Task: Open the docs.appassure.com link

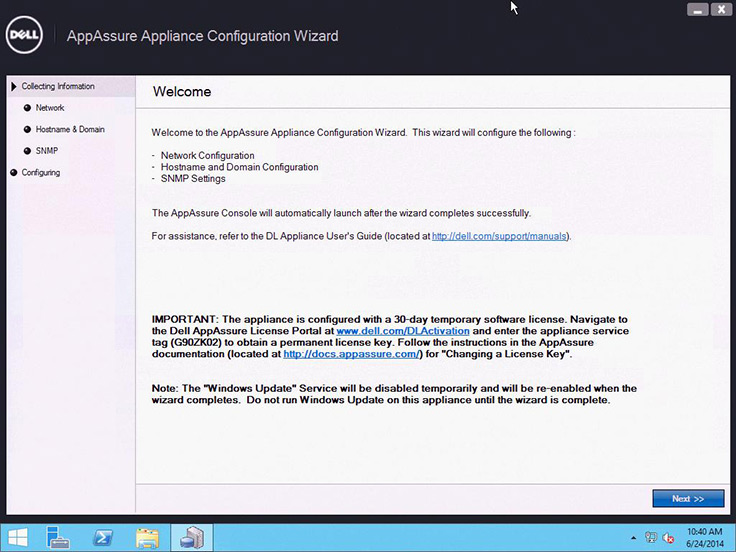Action: (351, 354)
